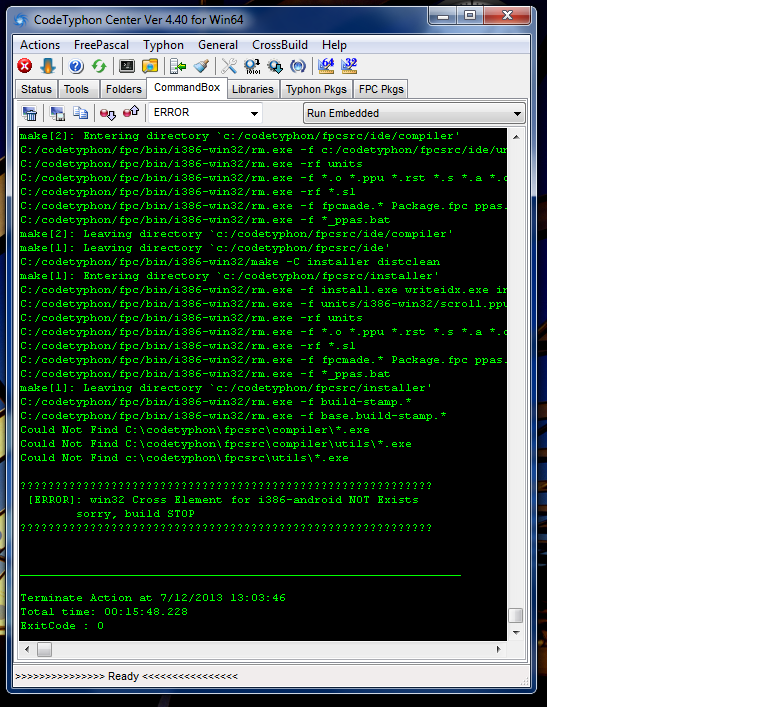Open the General menu
768x707 pixels.
(x=217, y=45)
